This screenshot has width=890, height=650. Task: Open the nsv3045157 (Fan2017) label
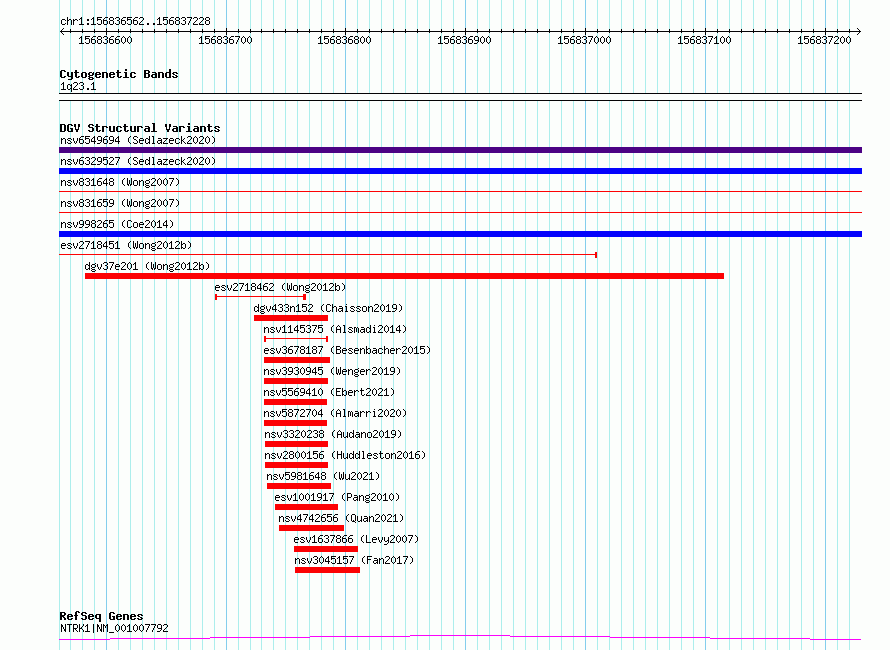tap(354, 560)
